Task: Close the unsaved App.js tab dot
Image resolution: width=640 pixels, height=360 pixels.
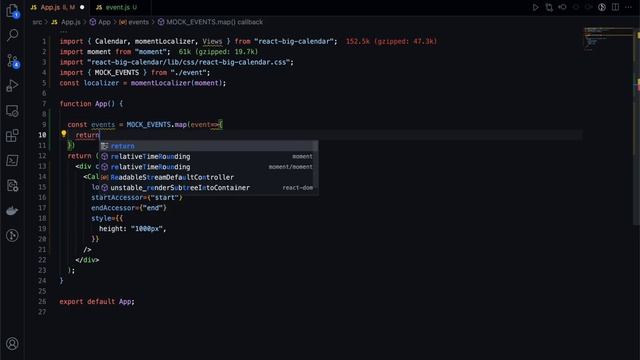Action: tap(82, 7)
